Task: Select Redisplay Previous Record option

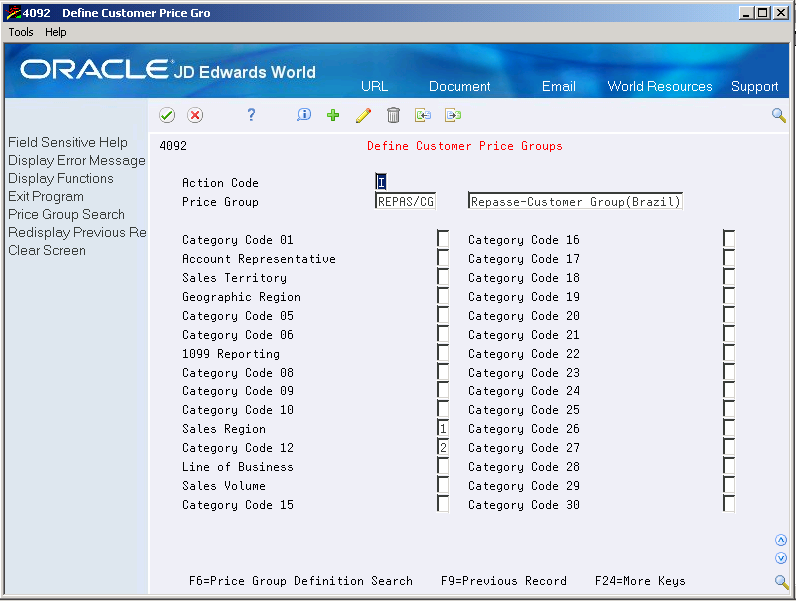Action: (x=77, y=232)
